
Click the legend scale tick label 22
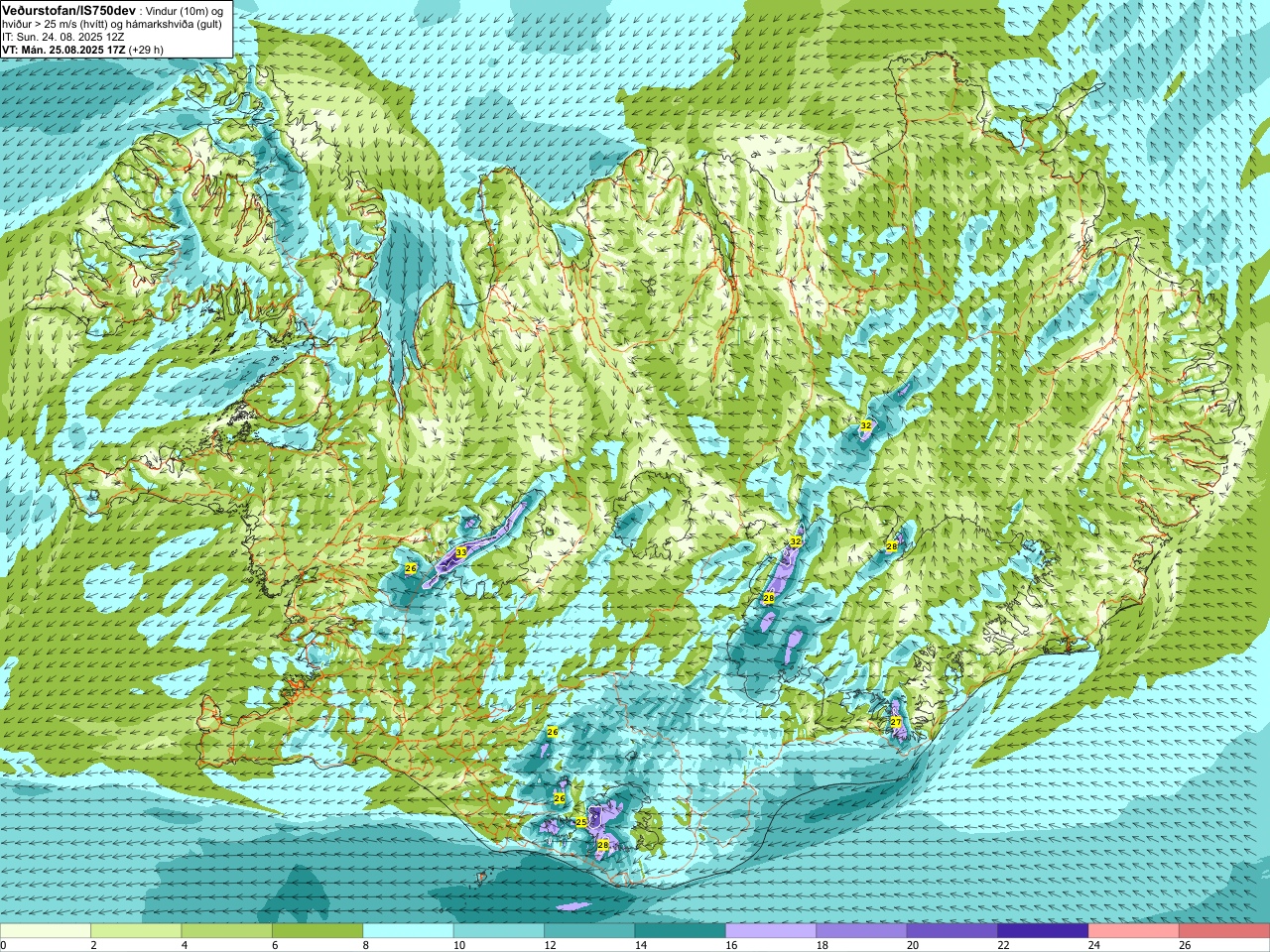[x=1004, y=945]
